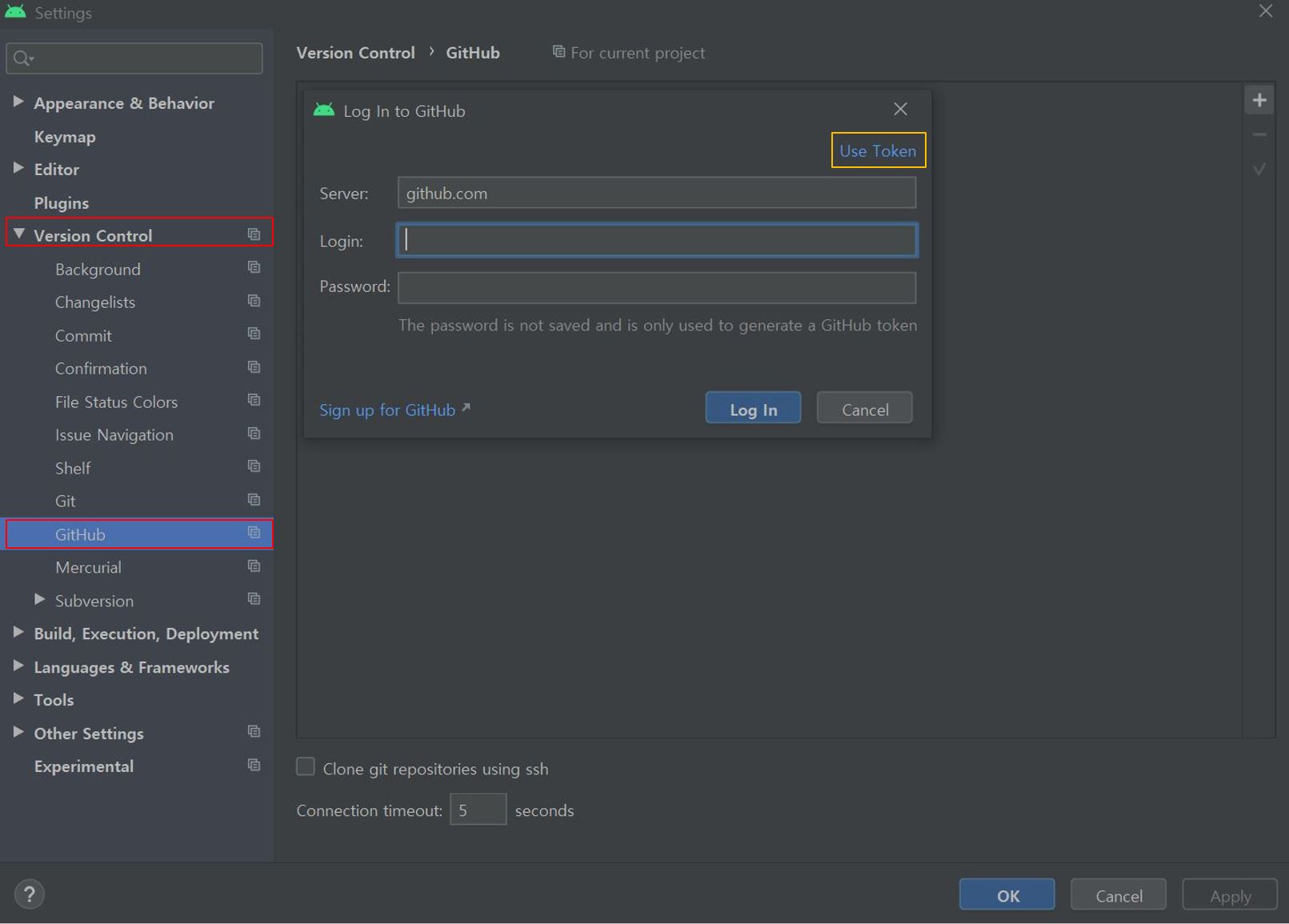1289x924 pixels.
Task: Click the minus remove account icon
Action: coord(1259,134)
